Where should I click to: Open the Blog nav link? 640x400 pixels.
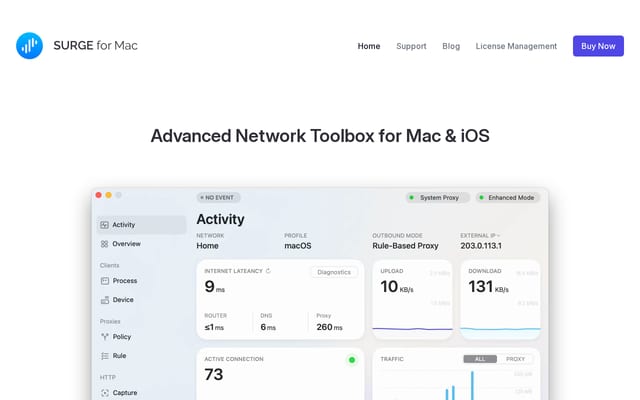click(451, 46)
